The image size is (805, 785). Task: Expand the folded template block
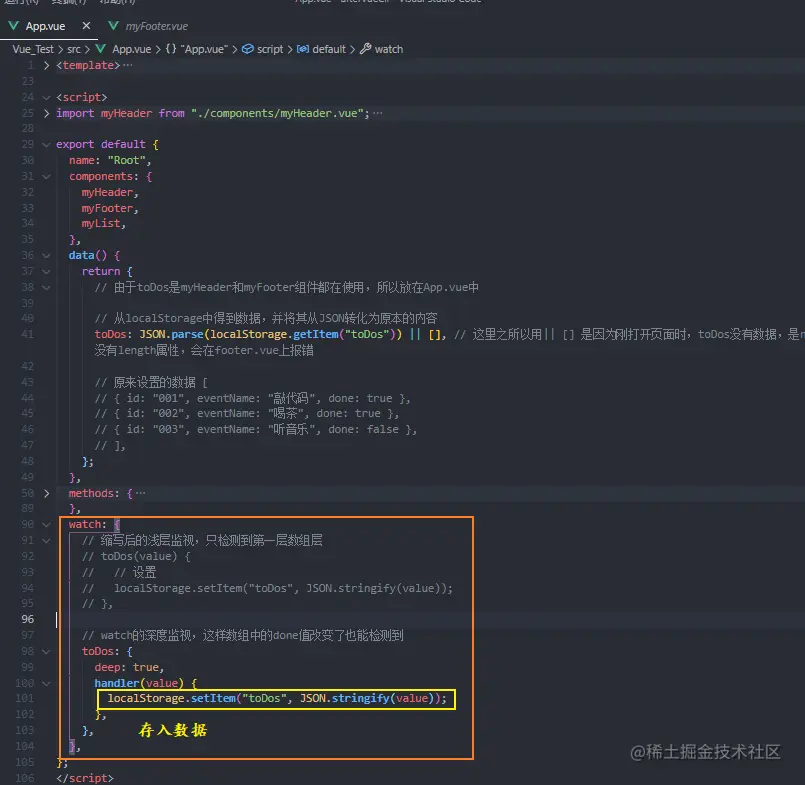coord(46,65)
